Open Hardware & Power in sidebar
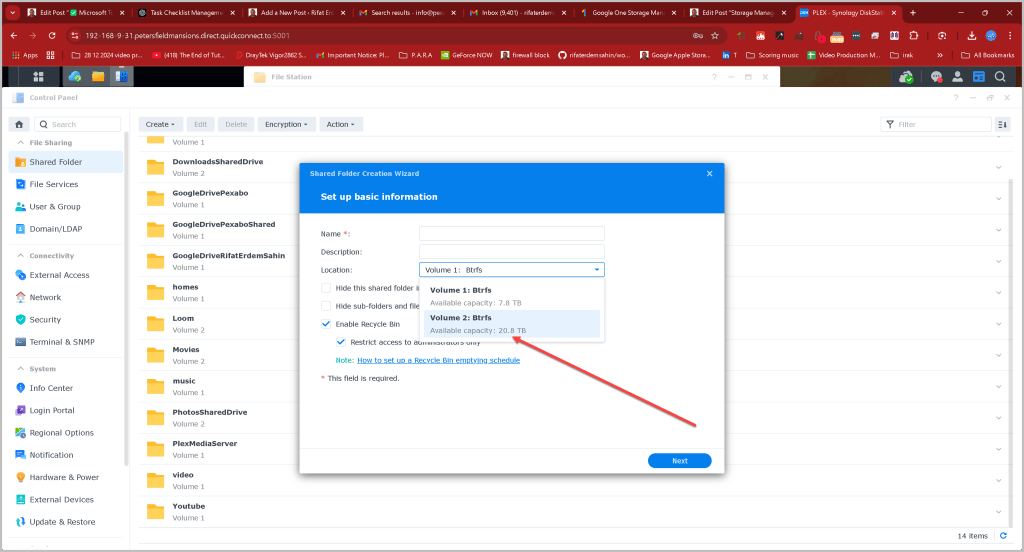1024x552 pixels. [66, 477]
